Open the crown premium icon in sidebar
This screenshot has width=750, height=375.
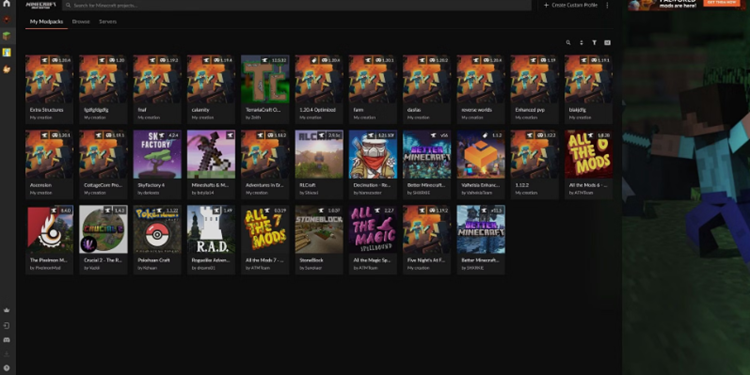coord(6,310)
